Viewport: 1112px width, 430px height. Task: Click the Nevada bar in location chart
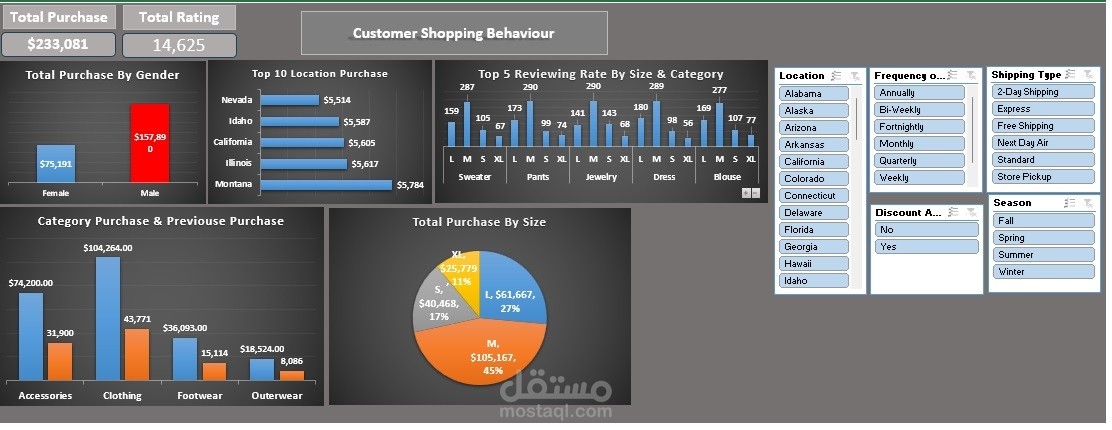[x=289, y=100]
